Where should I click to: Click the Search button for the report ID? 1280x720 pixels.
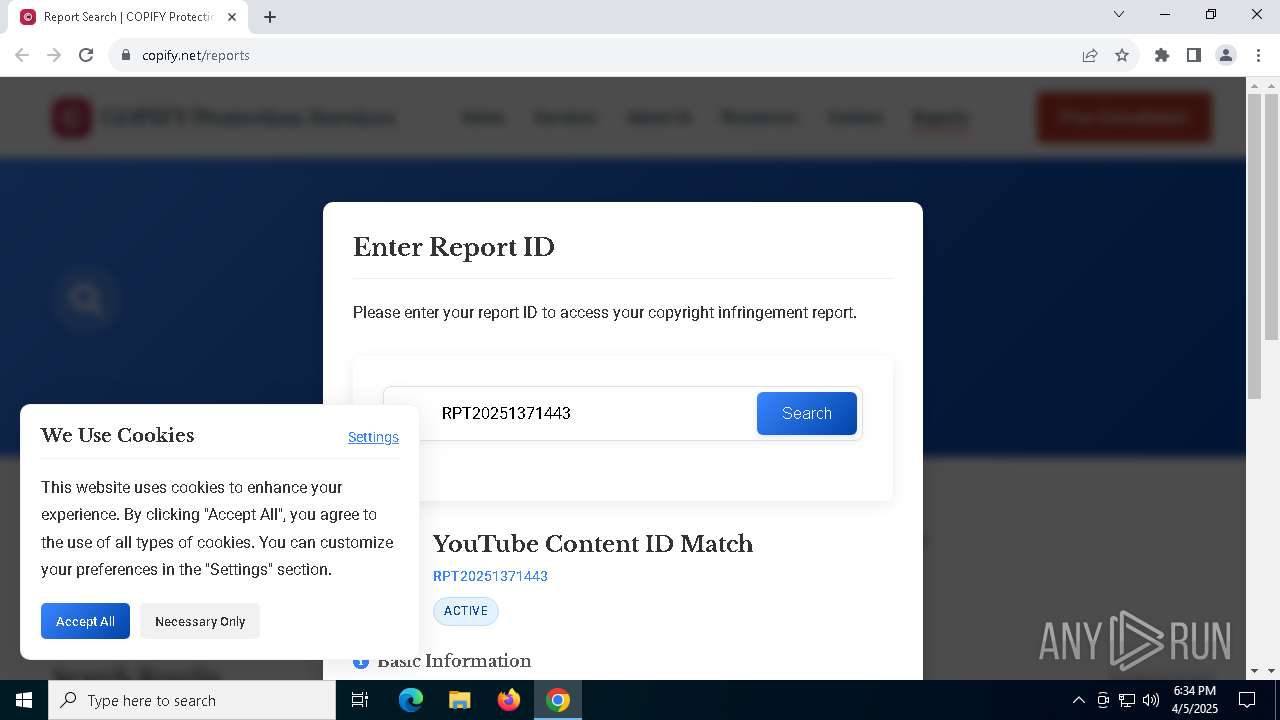[x=806, y=413]
